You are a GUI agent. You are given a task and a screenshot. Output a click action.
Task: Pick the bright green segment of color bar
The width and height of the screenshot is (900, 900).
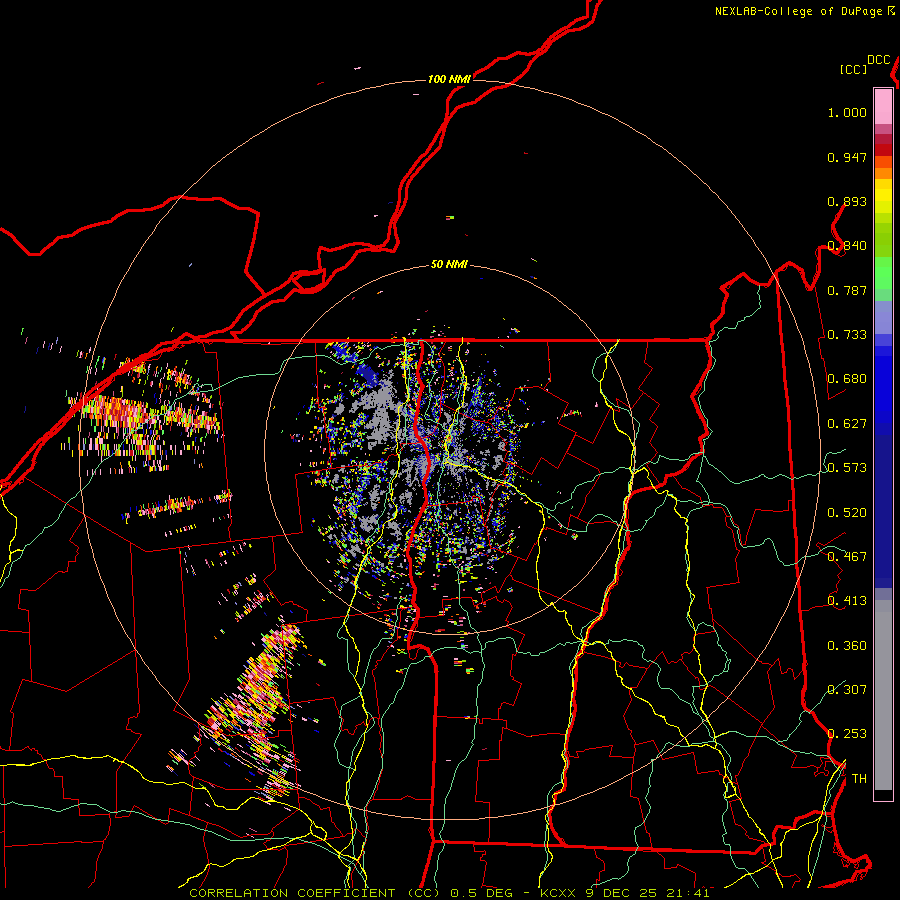coord(883,273)
